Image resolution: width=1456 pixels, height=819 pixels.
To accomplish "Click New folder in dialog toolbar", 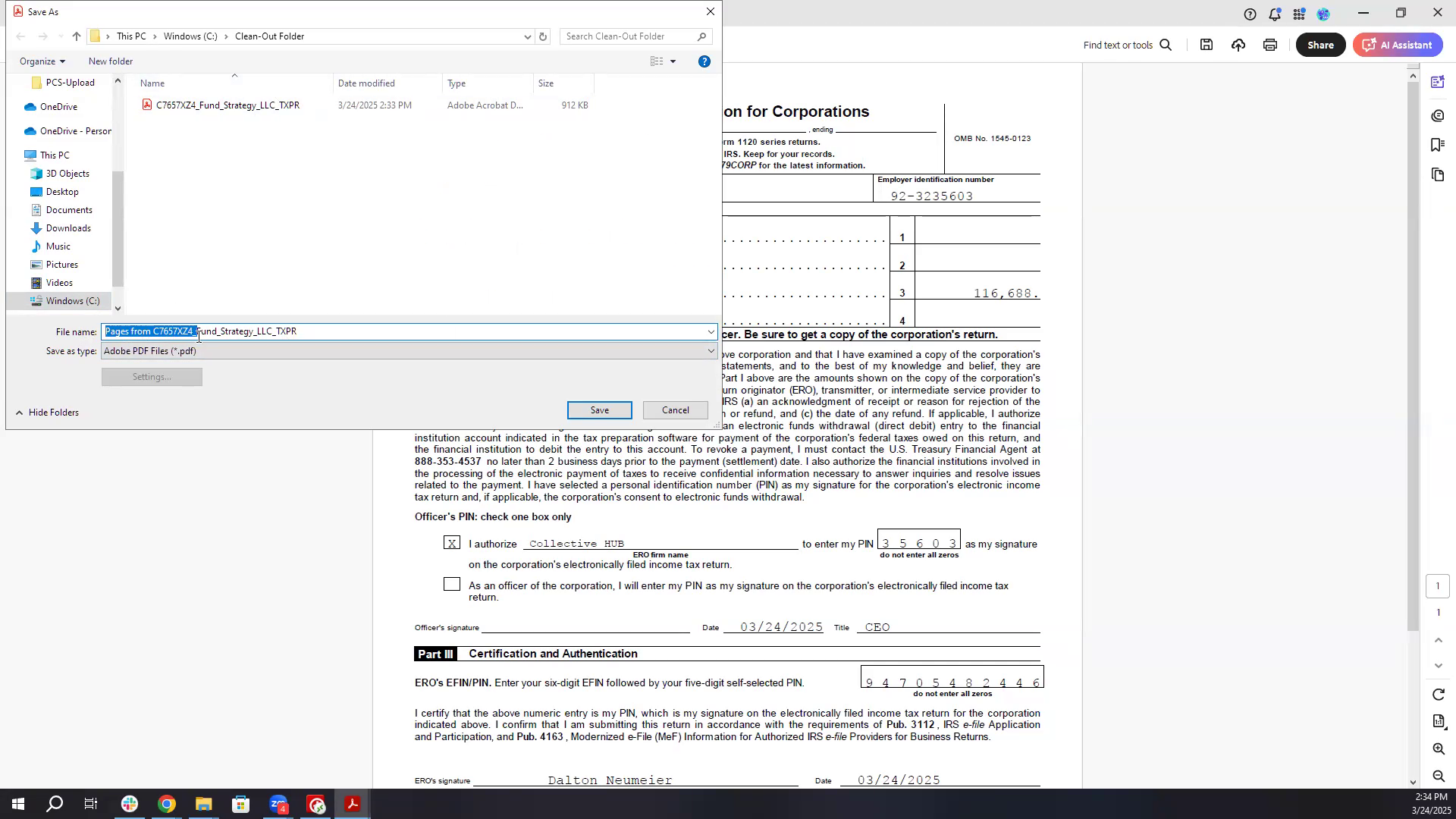I will coord(111,61).
